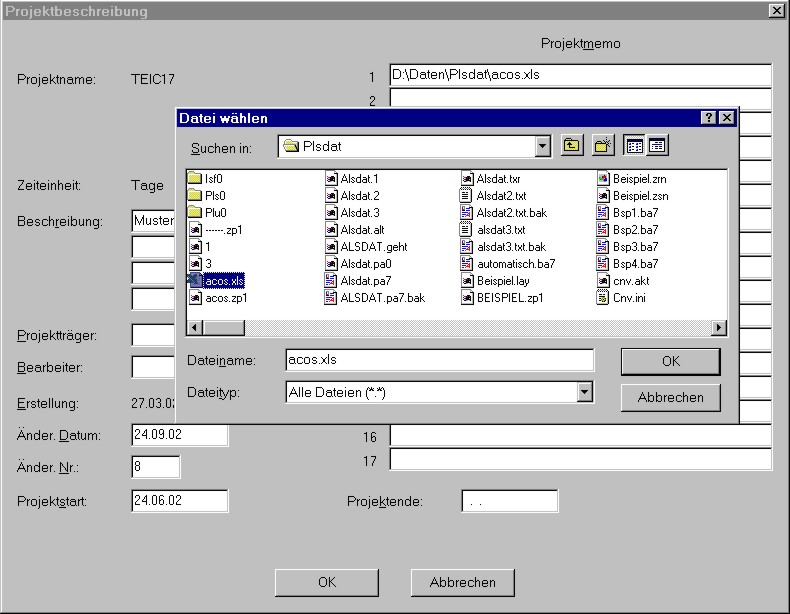The image size is (790, 614).
Task: Select the Plu0 folder icon
Action: [194, 213]
